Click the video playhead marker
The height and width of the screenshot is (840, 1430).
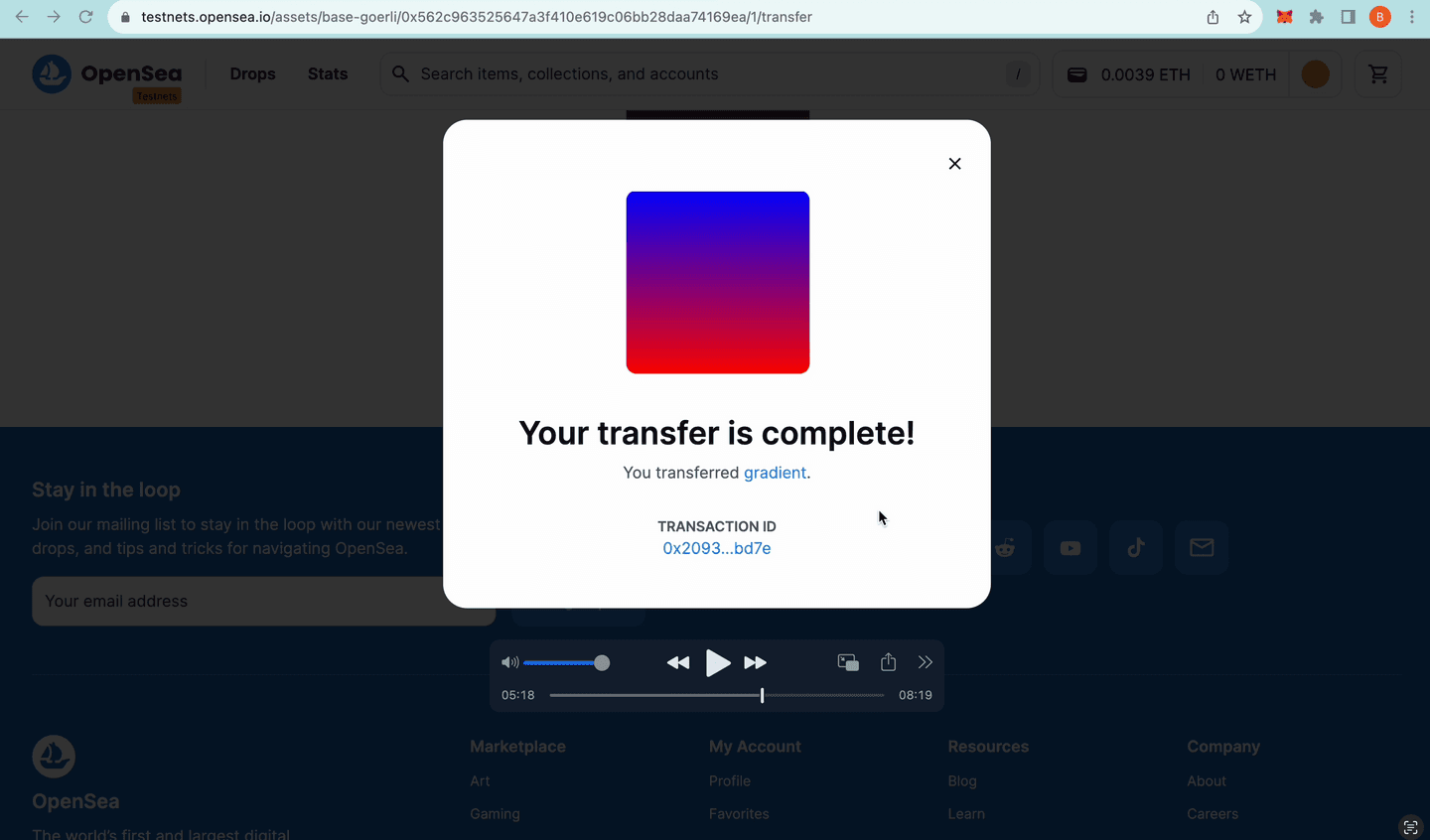763,695
